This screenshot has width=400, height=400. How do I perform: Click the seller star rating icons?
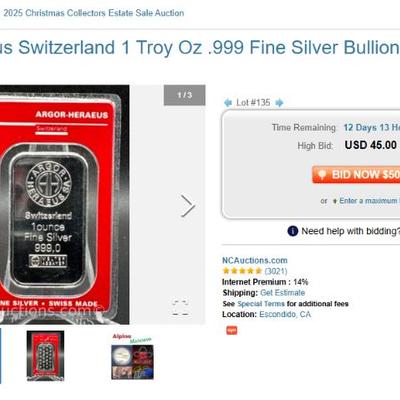click(x=242, y=271)
